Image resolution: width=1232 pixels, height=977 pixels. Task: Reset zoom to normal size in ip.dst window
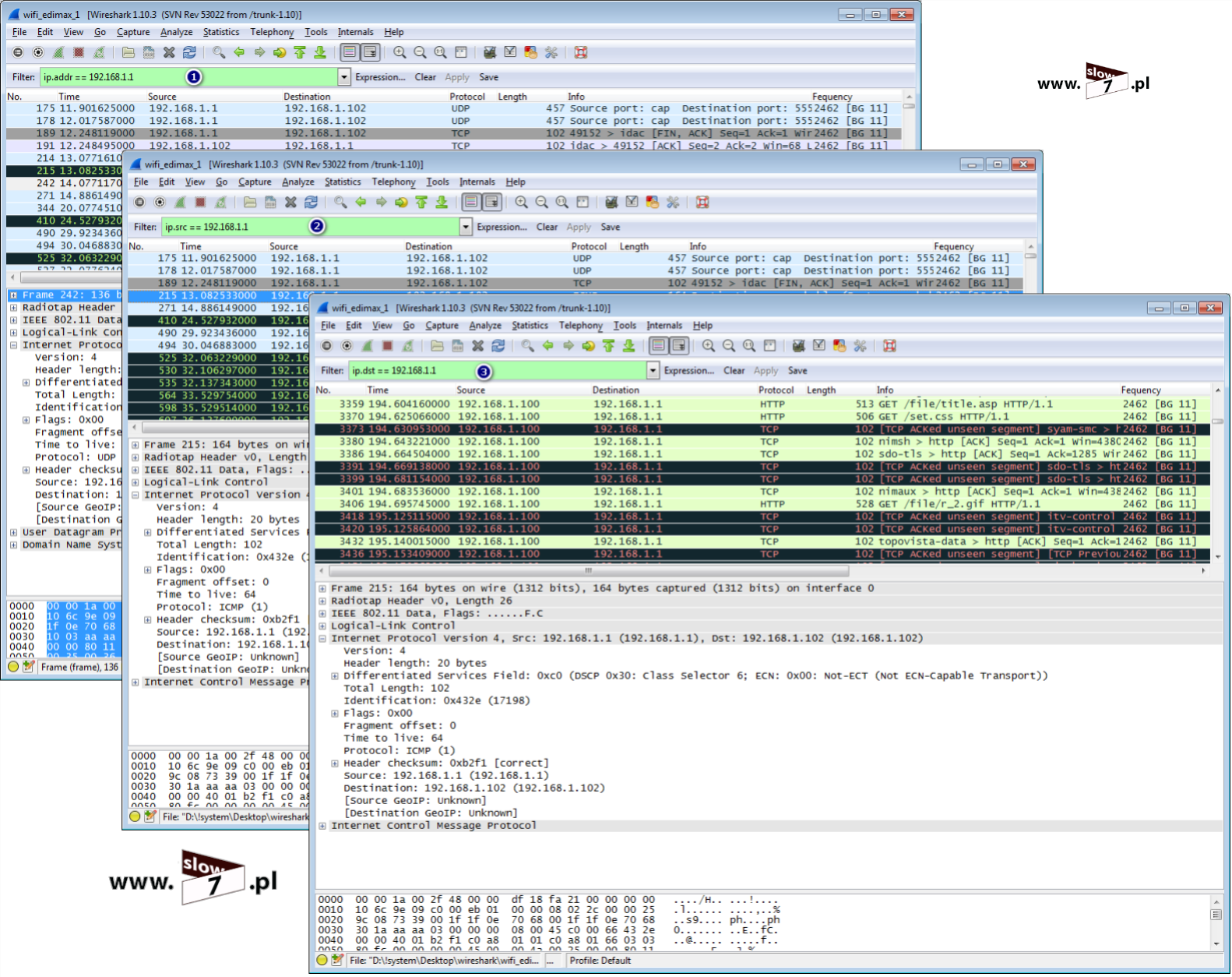point(749,346)
